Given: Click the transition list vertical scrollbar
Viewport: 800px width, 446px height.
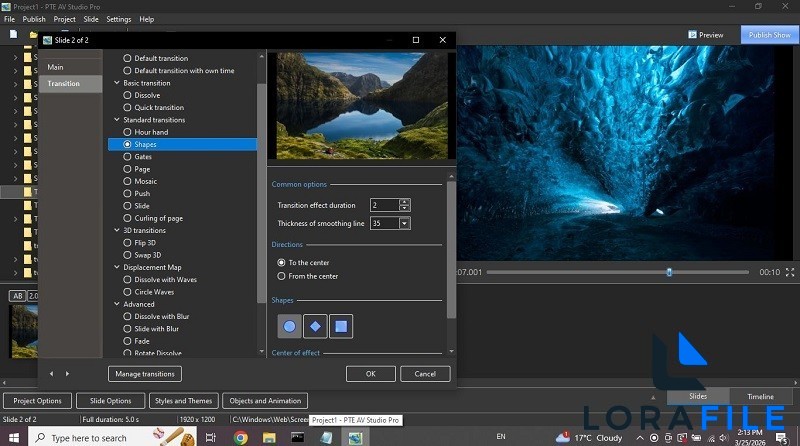Looking at the screenshot, I should [x=262, y=194].
